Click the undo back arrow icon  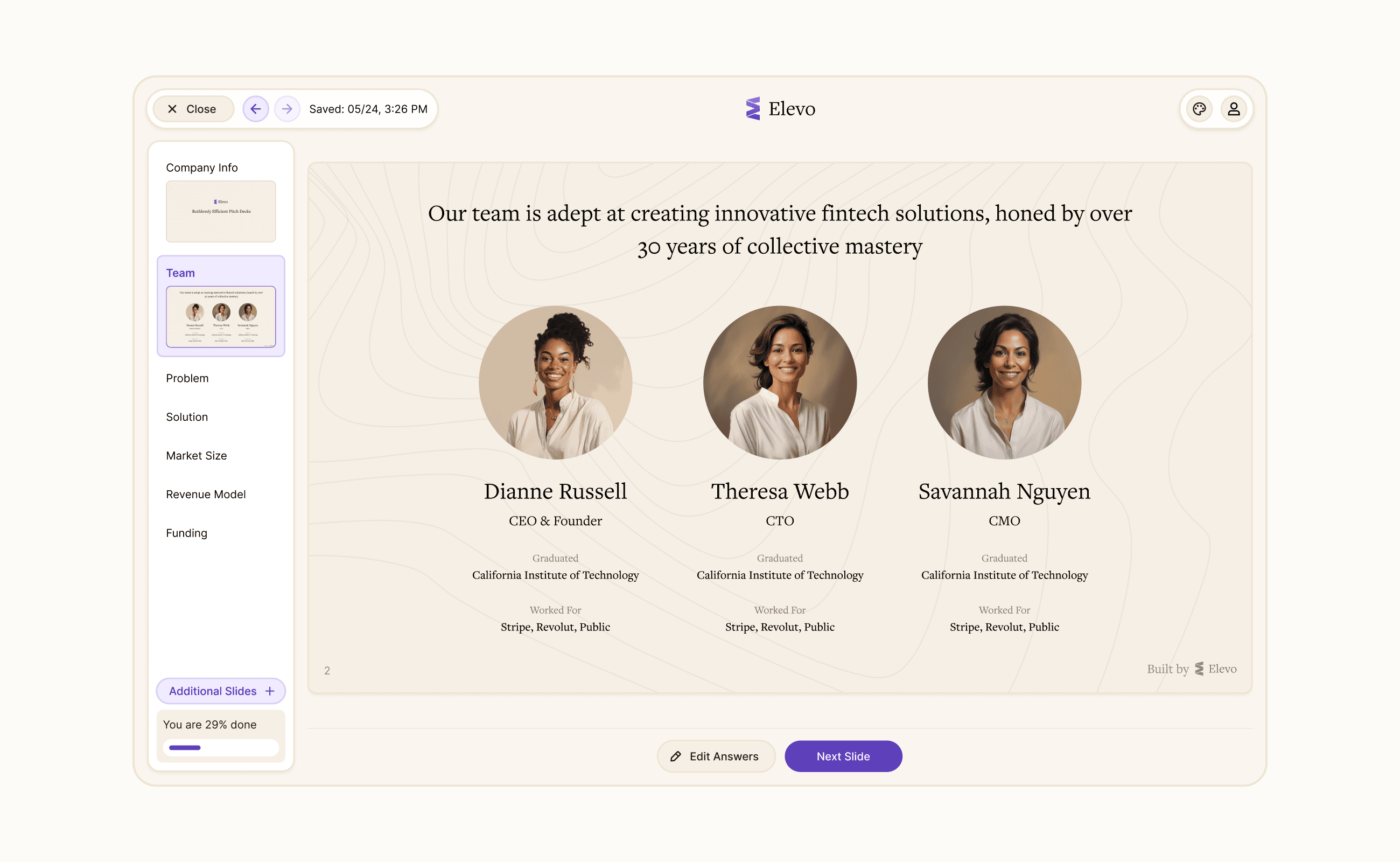256,109
